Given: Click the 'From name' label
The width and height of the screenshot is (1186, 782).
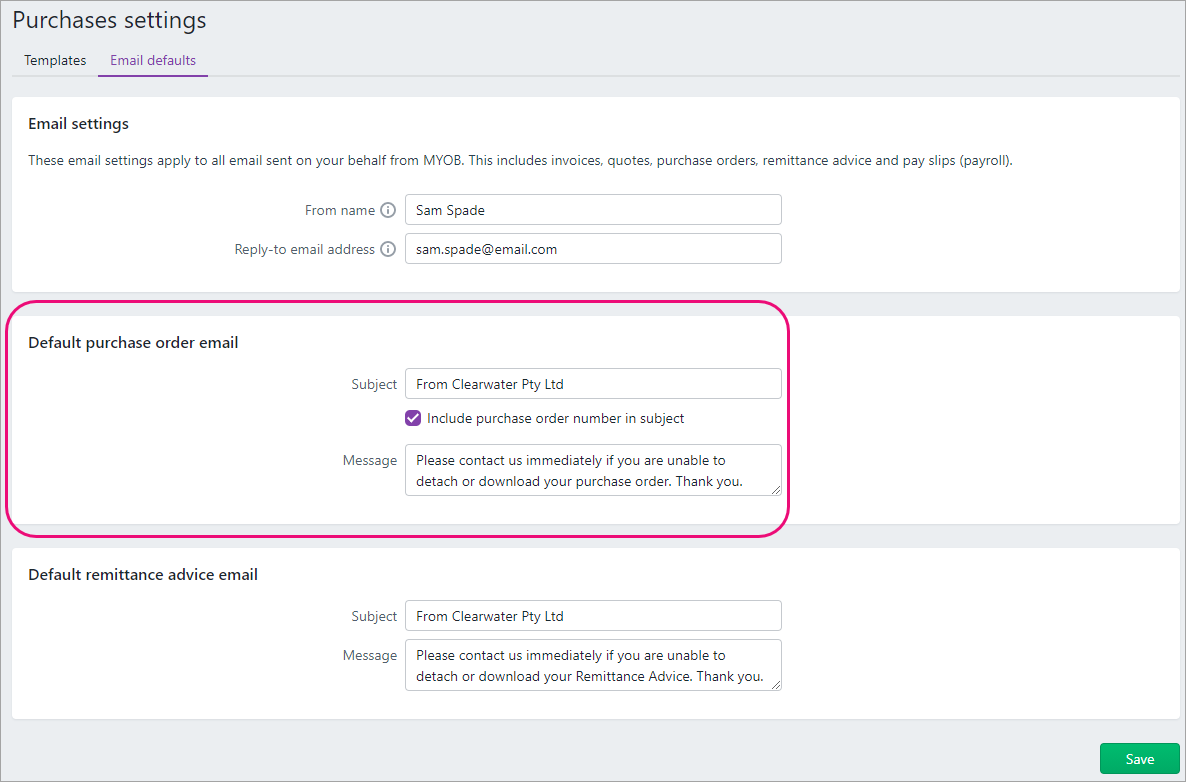Looking at the screenshot, I should coord(340,210).
